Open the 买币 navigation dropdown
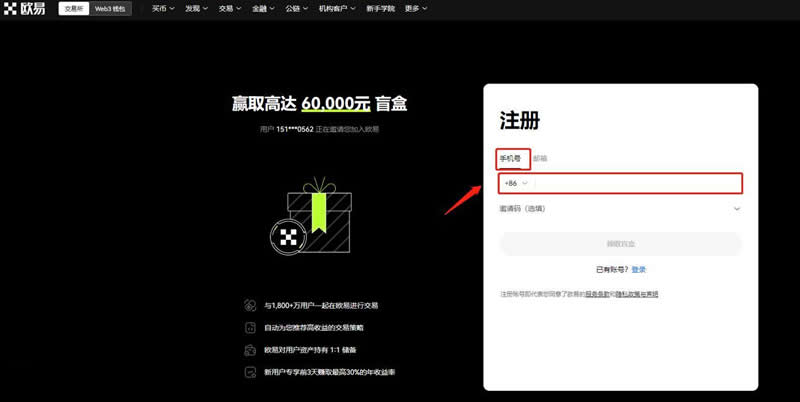 click(x=162, y=9)
